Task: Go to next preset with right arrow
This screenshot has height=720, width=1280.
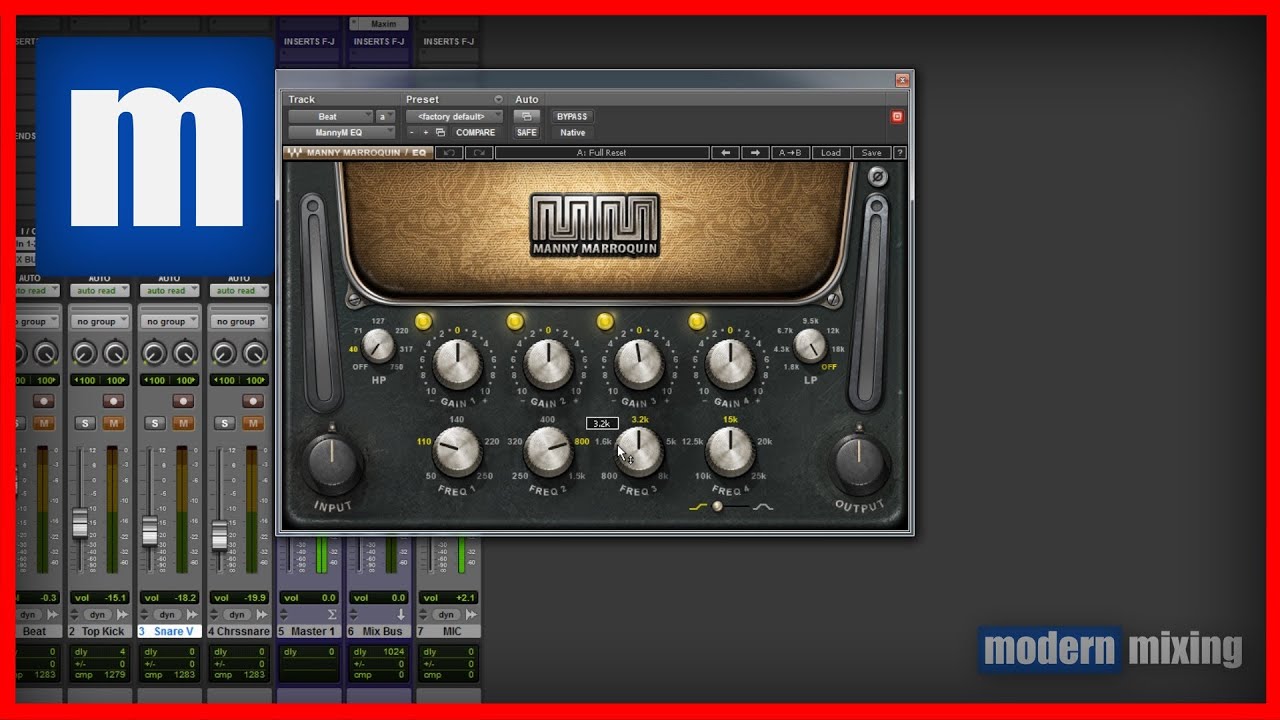Action: click(x=754, y=153)
